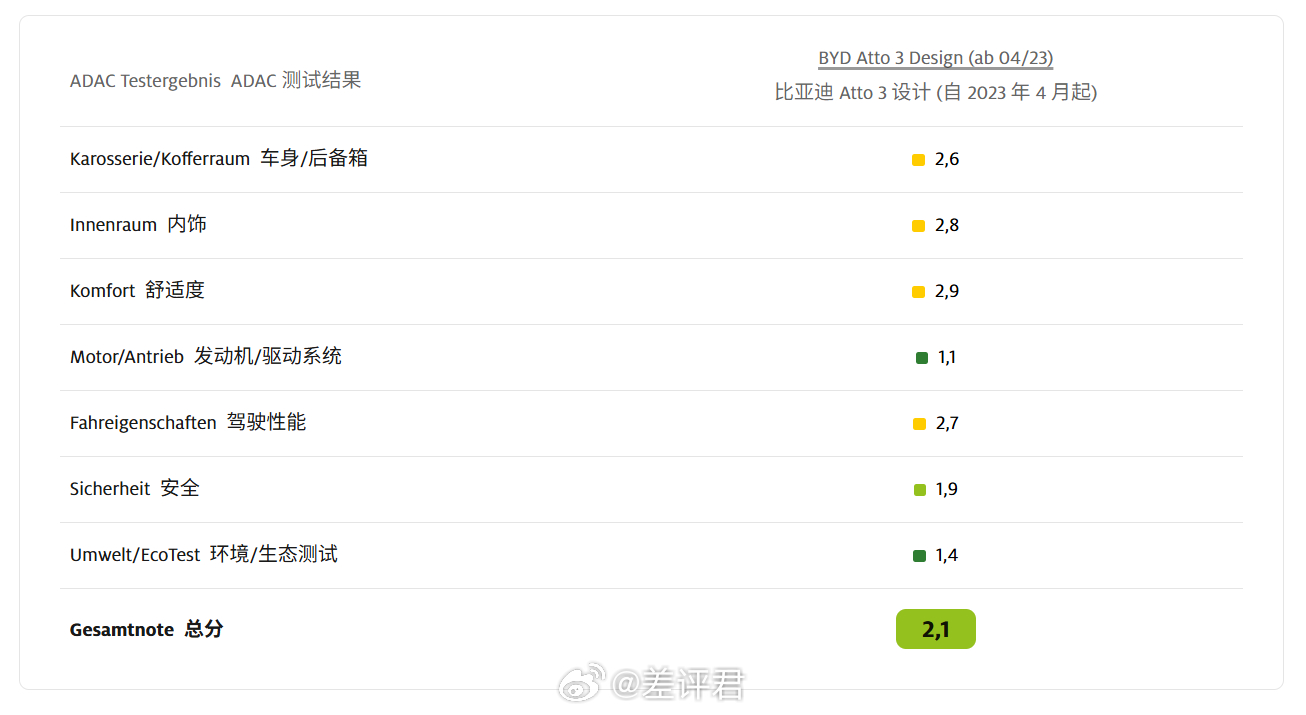Click the Weibo logo watermark icon
This screenshot has height=715, width=1306.
pyautogui.click(x=582, y=683)
